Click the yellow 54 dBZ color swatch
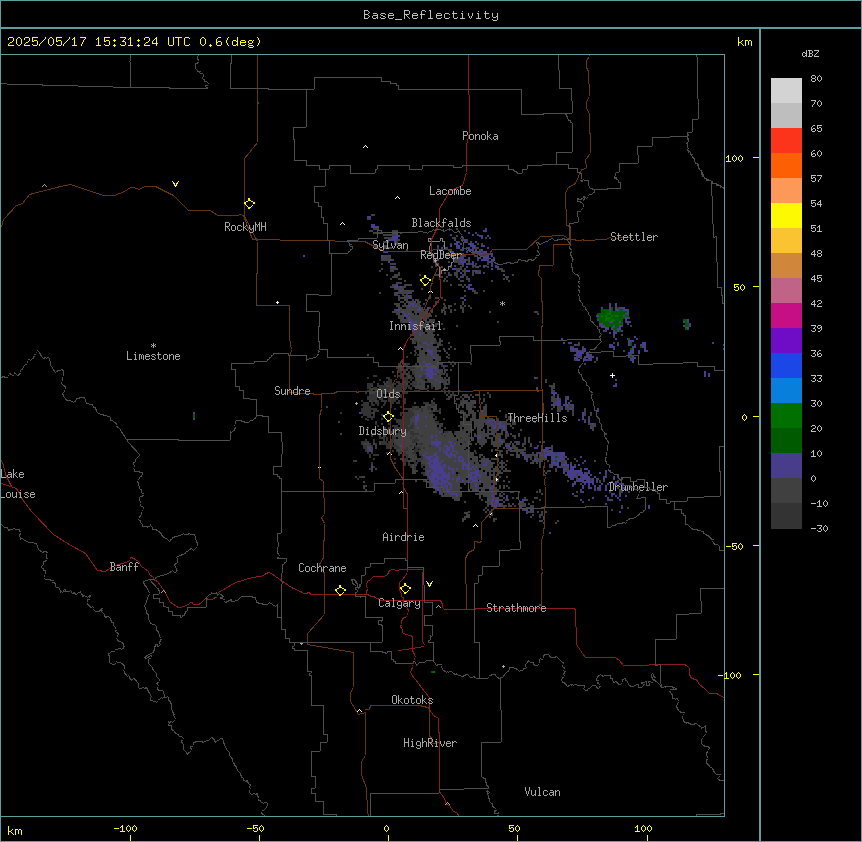 pos(786,215)
